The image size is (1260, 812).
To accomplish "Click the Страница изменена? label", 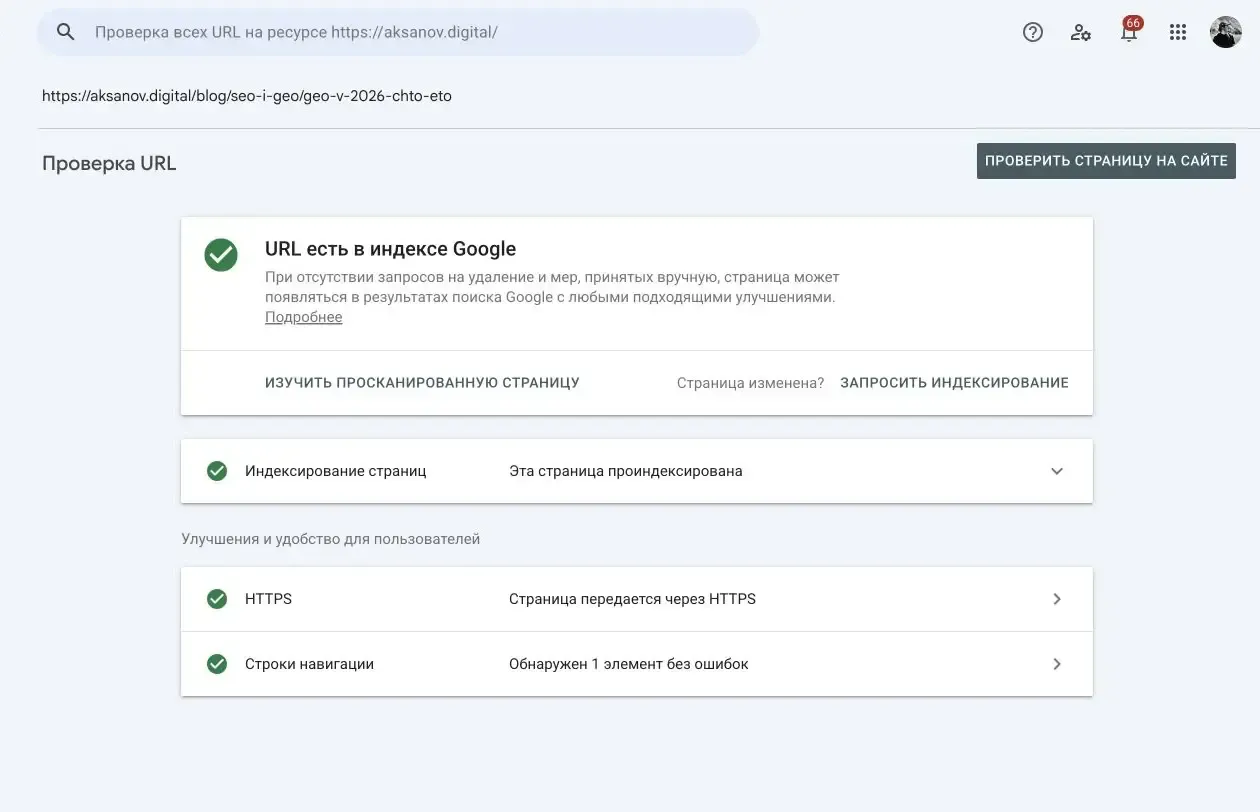I will [750, 383].
